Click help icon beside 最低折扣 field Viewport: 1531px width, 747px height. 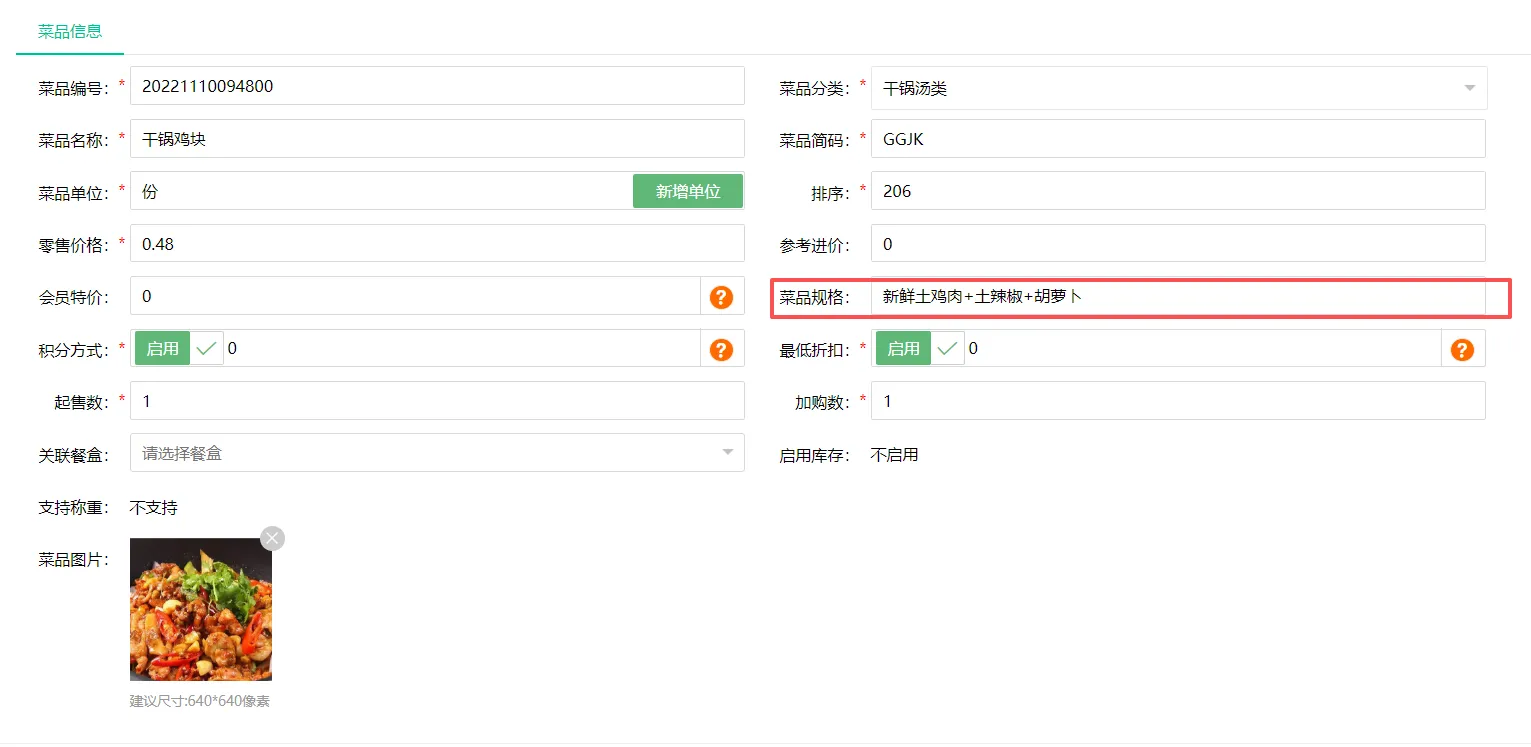1462,349
